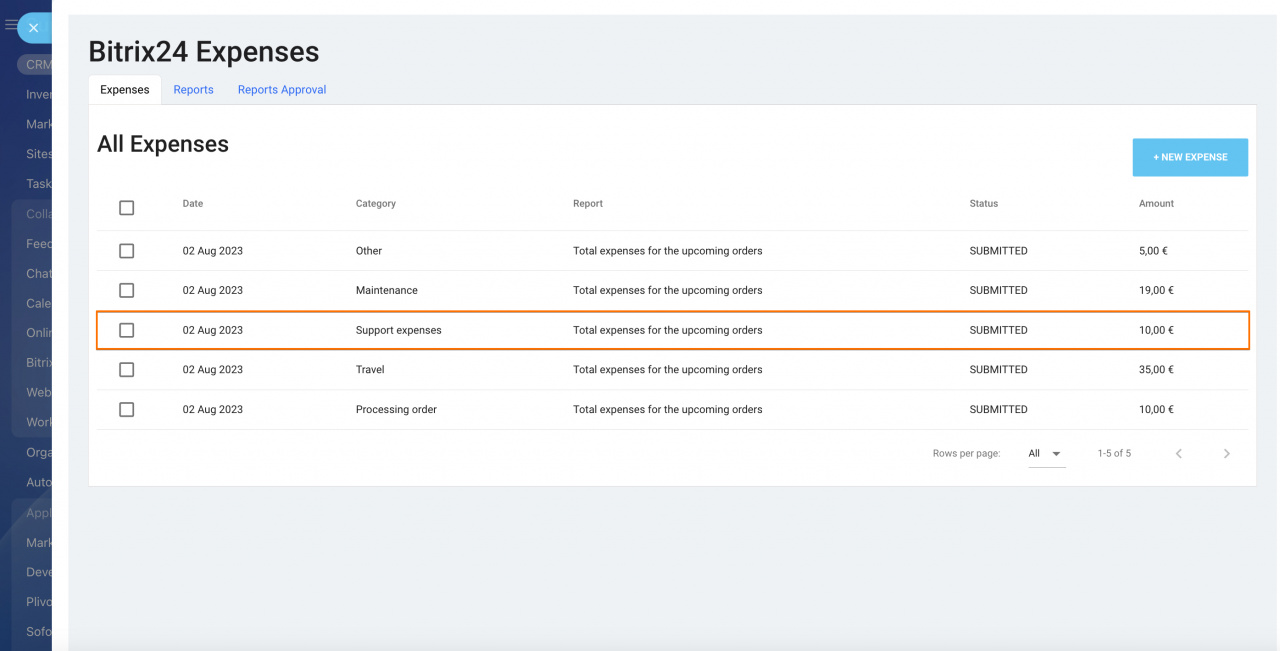
Task: Open Feed item in left sidebar
Action: click(39, 244)
